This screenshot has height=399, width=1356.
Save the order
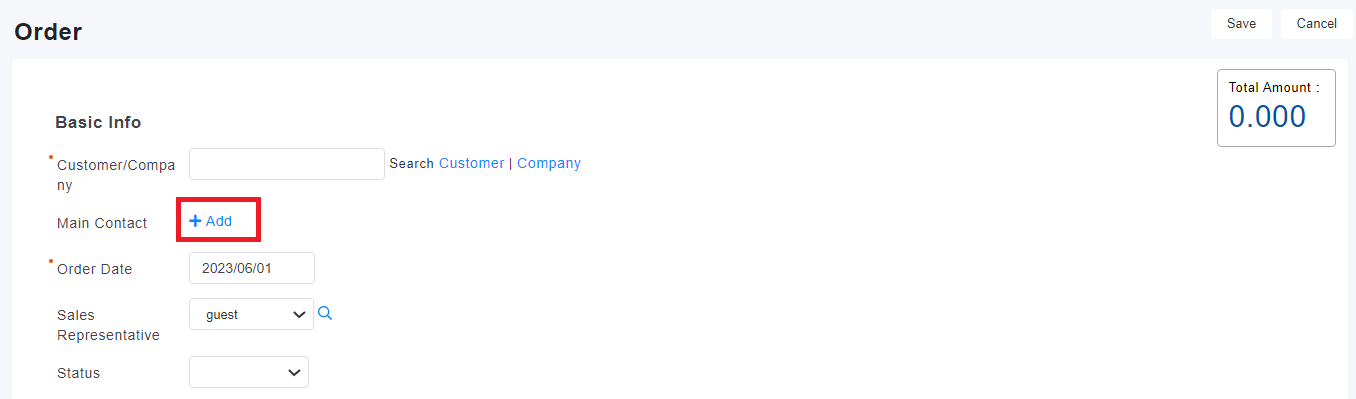click(1241, 24)
